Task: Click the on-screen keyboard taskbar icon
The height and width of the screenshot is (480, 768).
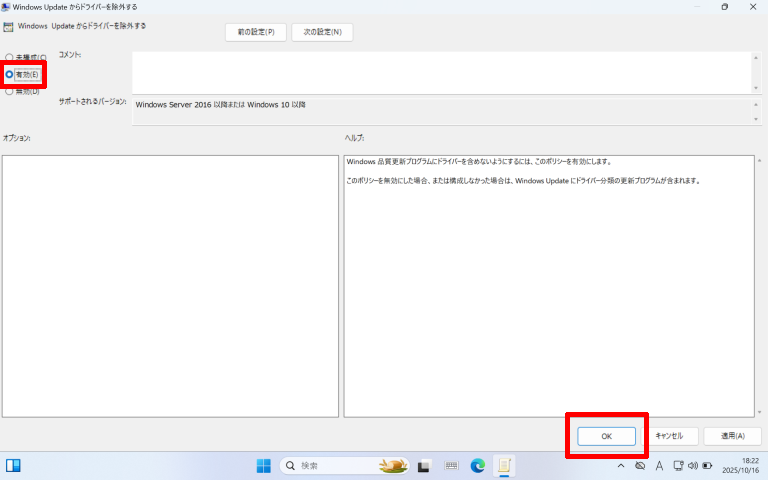Action: [451, 466]
